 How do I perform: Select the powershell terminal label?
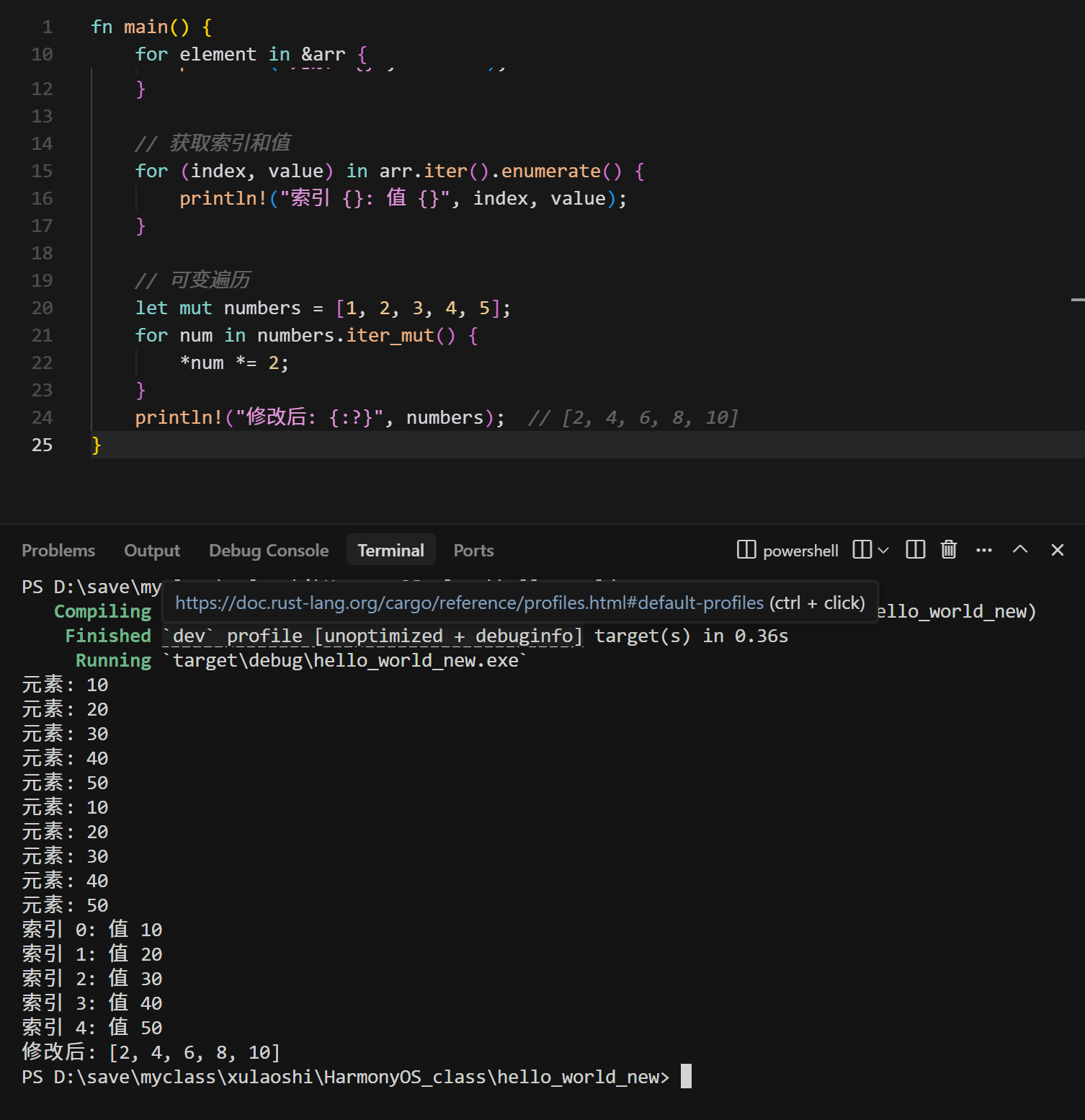(800, 551)
